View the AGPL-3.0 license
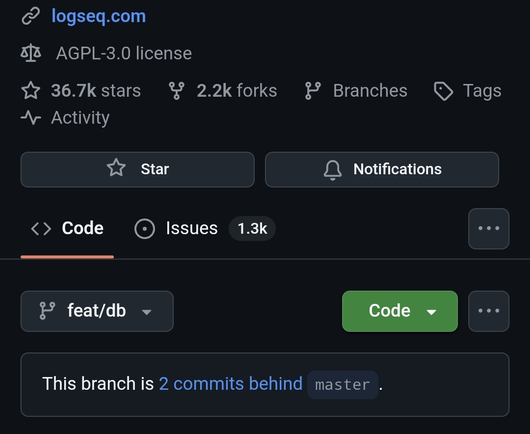 tap(124, 53)
